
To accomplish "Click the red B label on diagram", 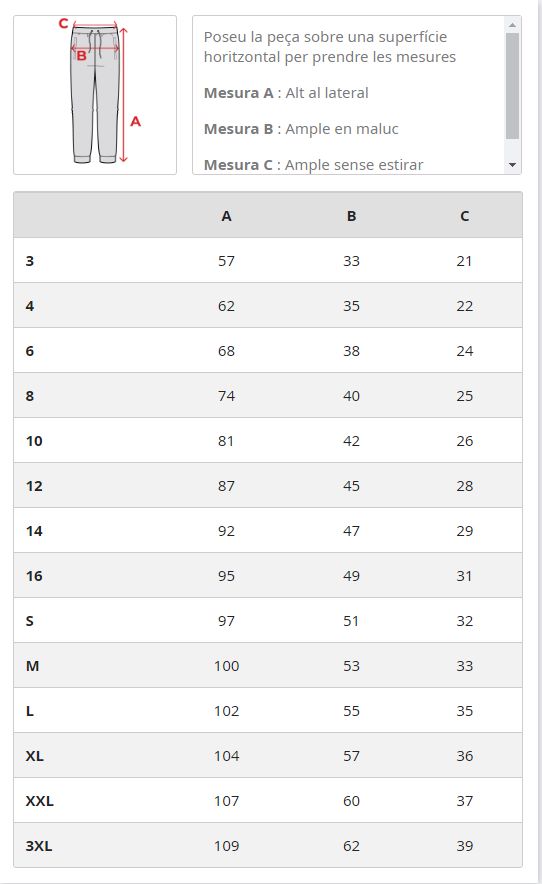I will (82, 56).
